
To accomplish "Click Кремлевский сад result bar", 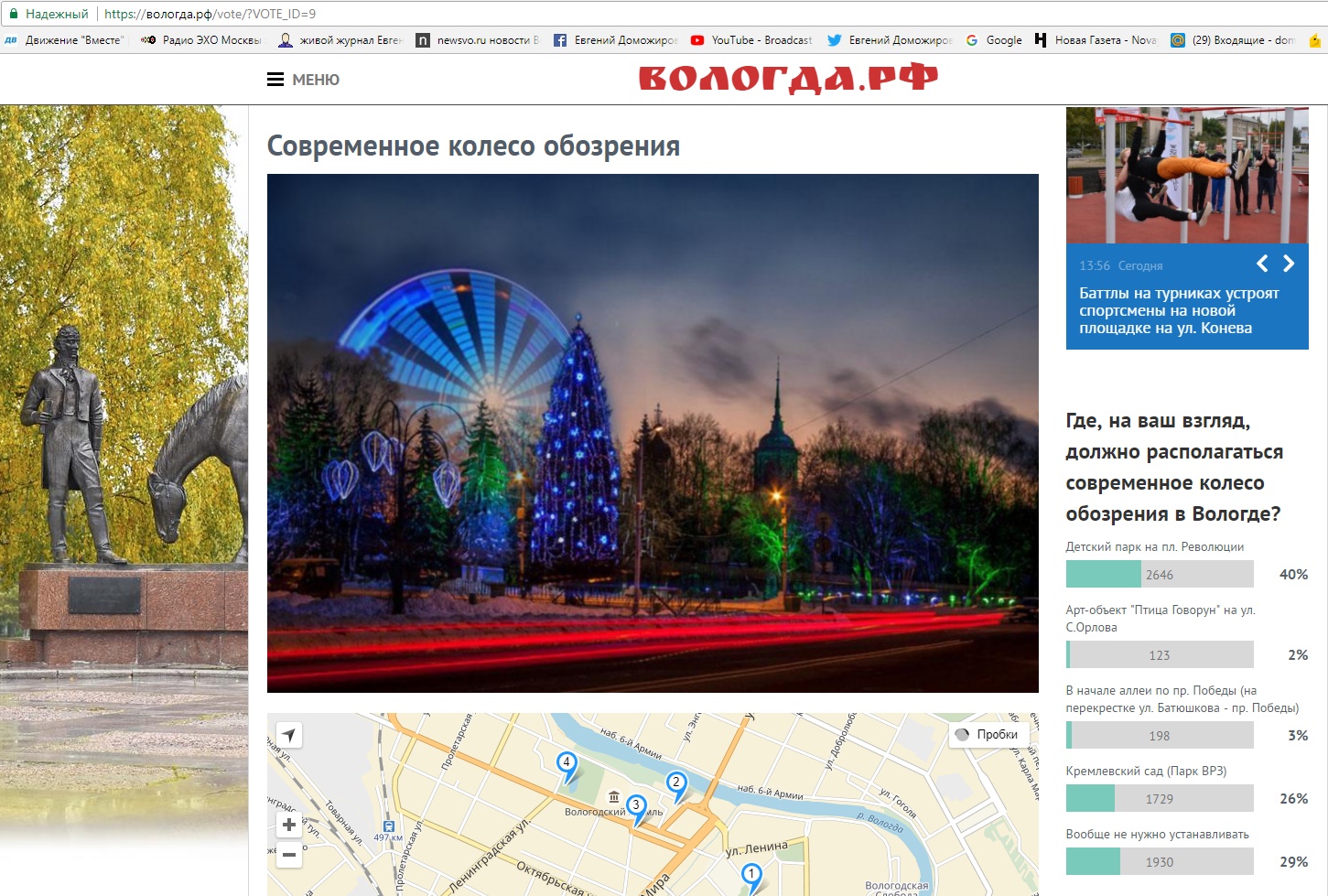I will pyautogui.click(x=1159, y=799).
